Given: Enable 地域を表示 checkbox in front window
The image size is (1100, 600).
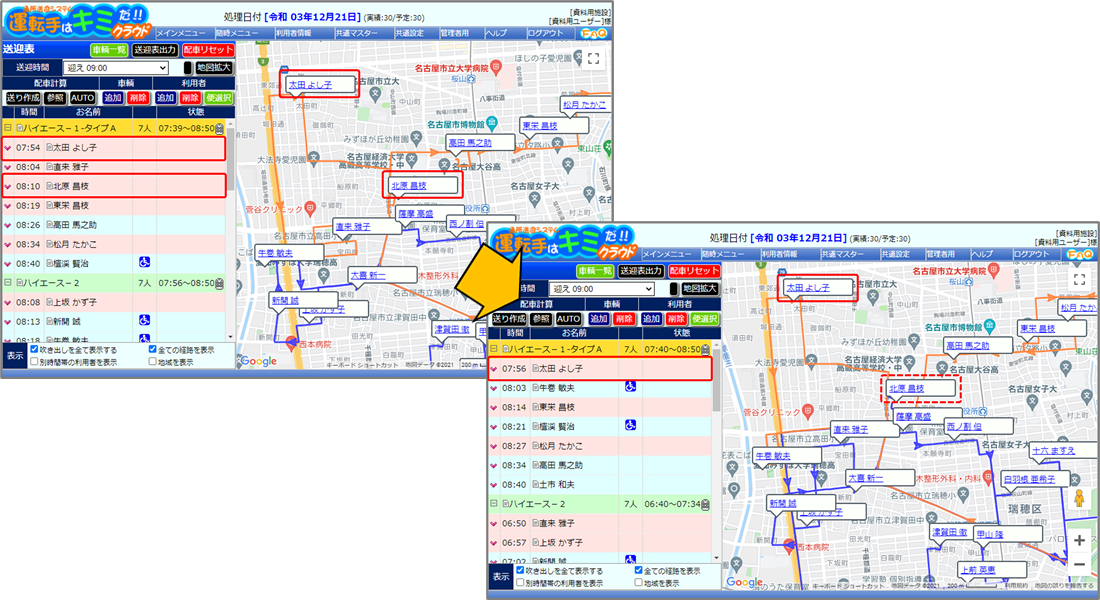Looking at the screenshot, I should pos(638,583).
